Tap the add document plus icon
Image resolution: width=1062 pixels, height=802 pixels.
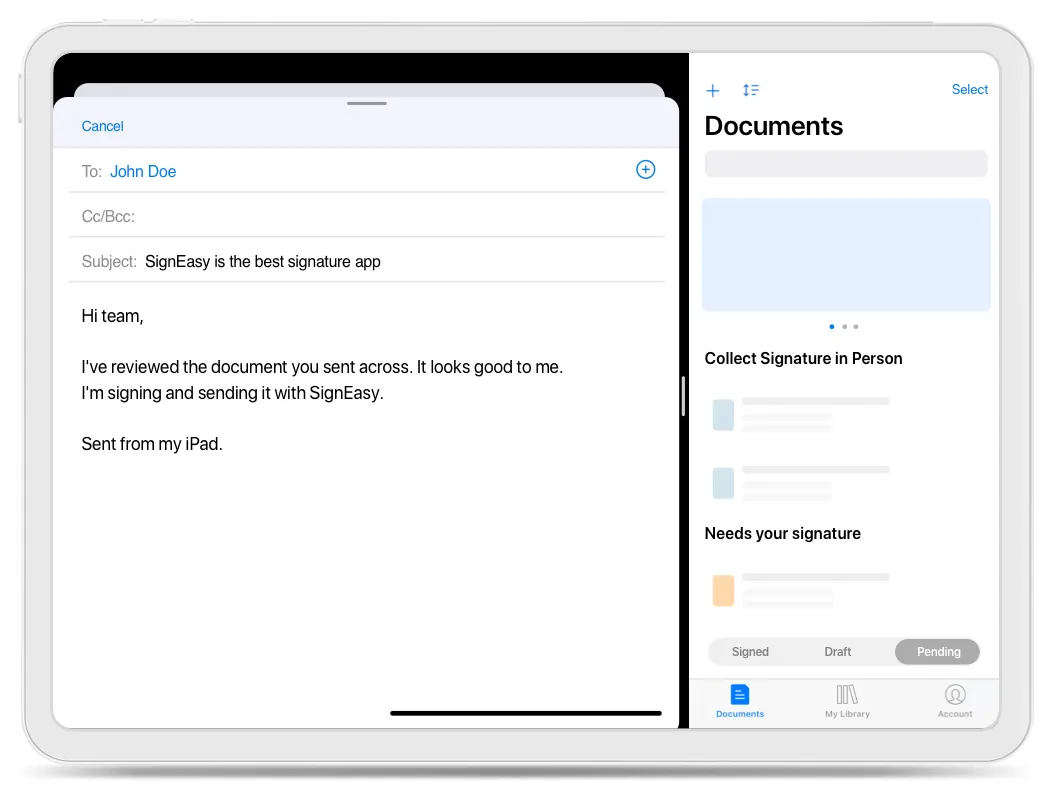pos(713,91)
